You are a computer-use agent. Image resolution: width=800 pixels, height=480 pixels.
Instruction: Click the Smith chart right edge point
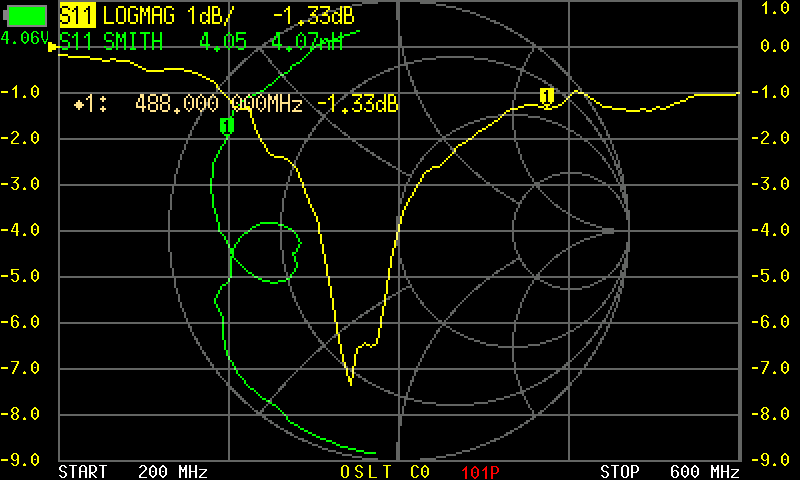click(x=629, y=231)
